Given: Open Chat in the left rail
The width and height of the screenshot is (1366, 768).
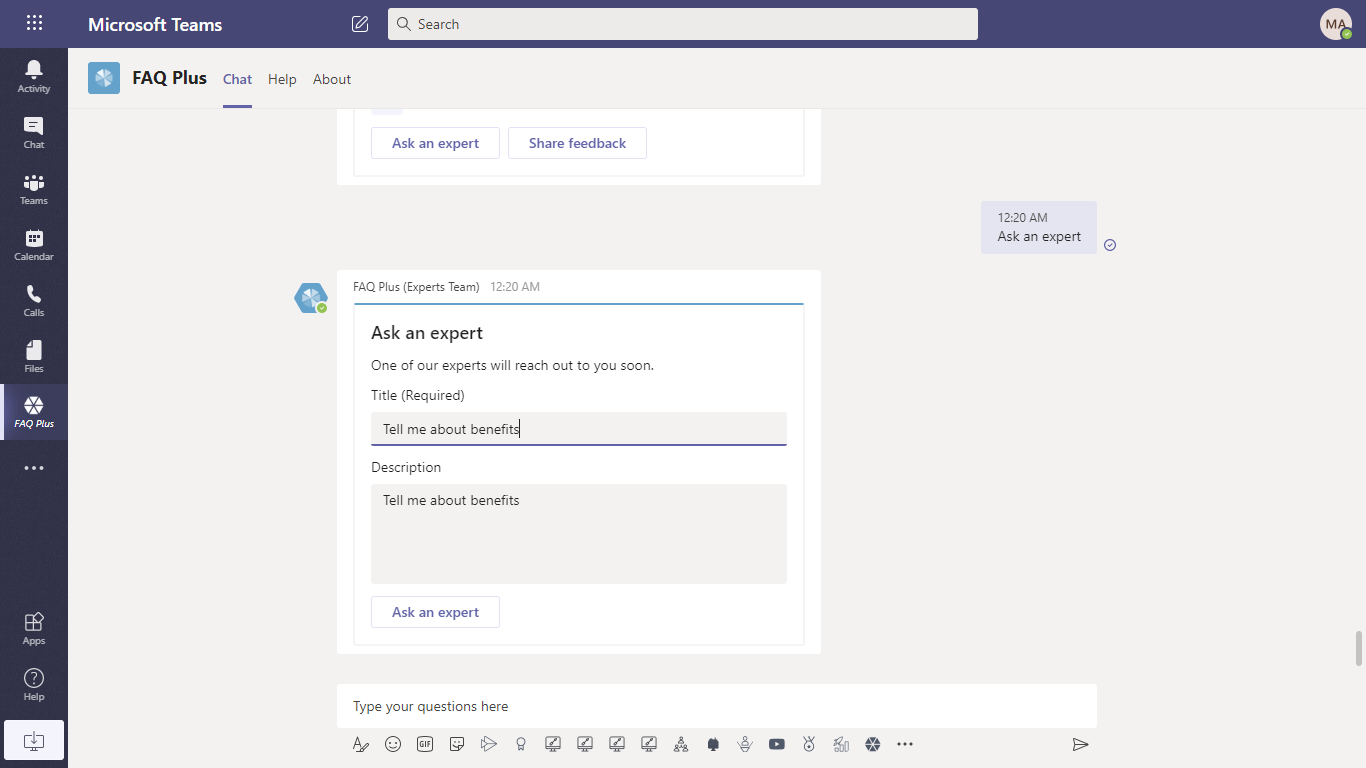Looking at the screenshot, I should point(34,132).
